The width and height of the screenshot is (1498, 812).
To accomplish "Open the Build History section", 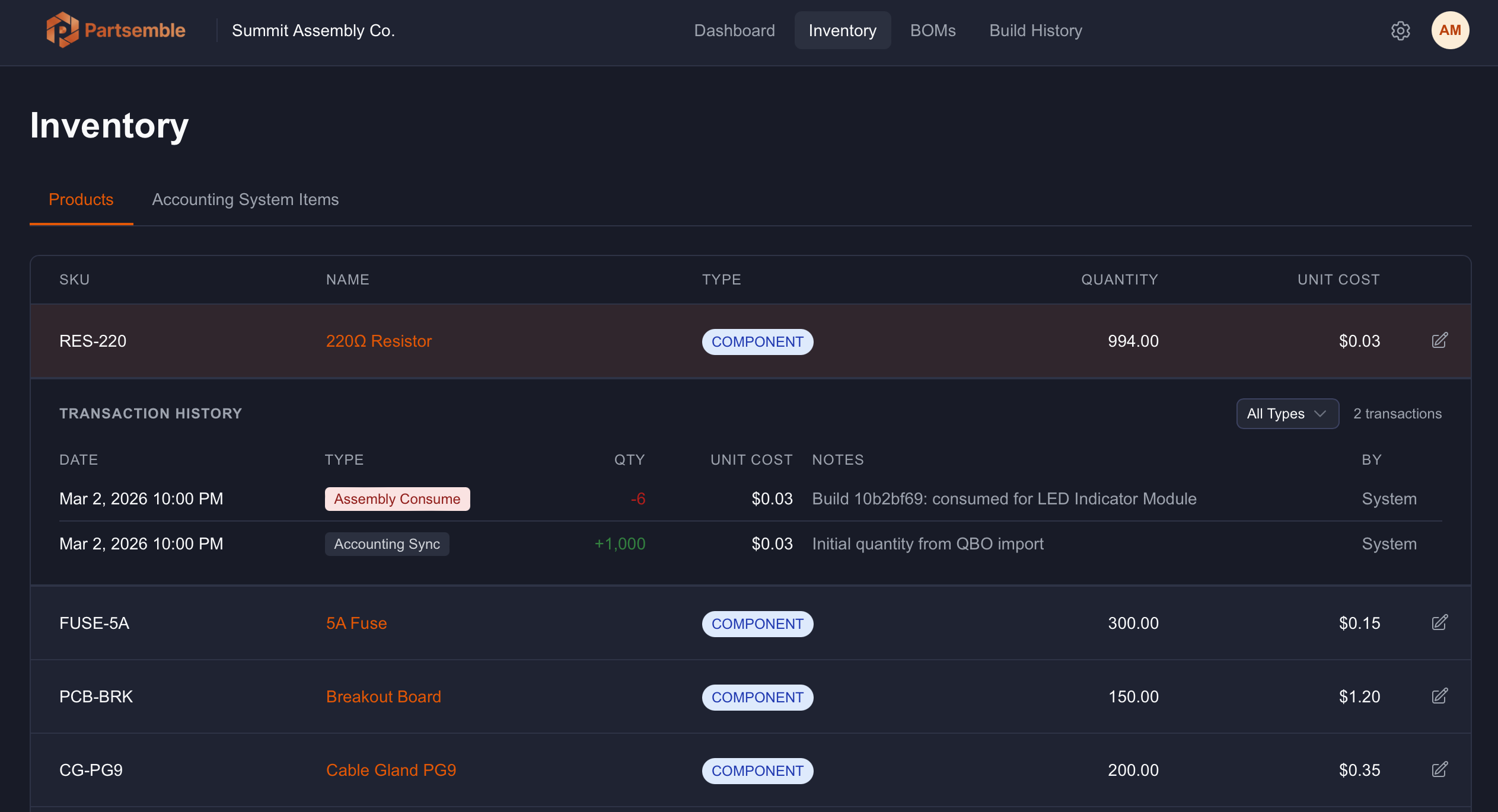I will pos(1035,30).
